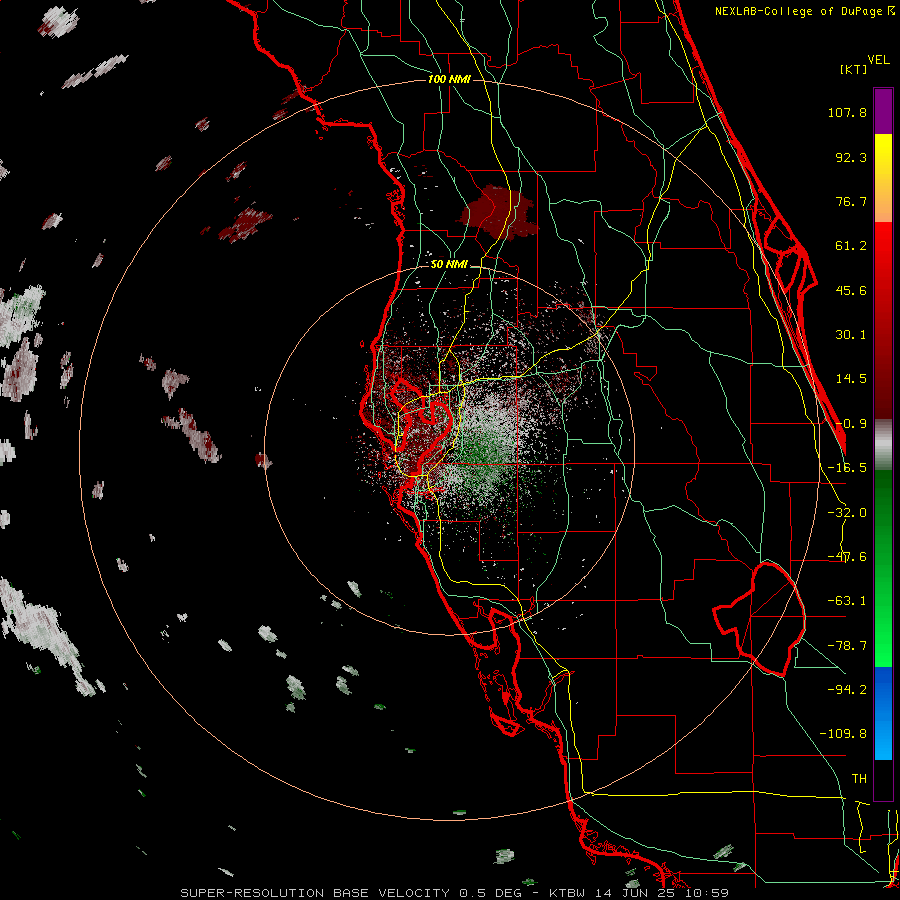Screen dimensions: 900x900
Task: Click the 100 NMI range ring label
Action: pos(449,79)
